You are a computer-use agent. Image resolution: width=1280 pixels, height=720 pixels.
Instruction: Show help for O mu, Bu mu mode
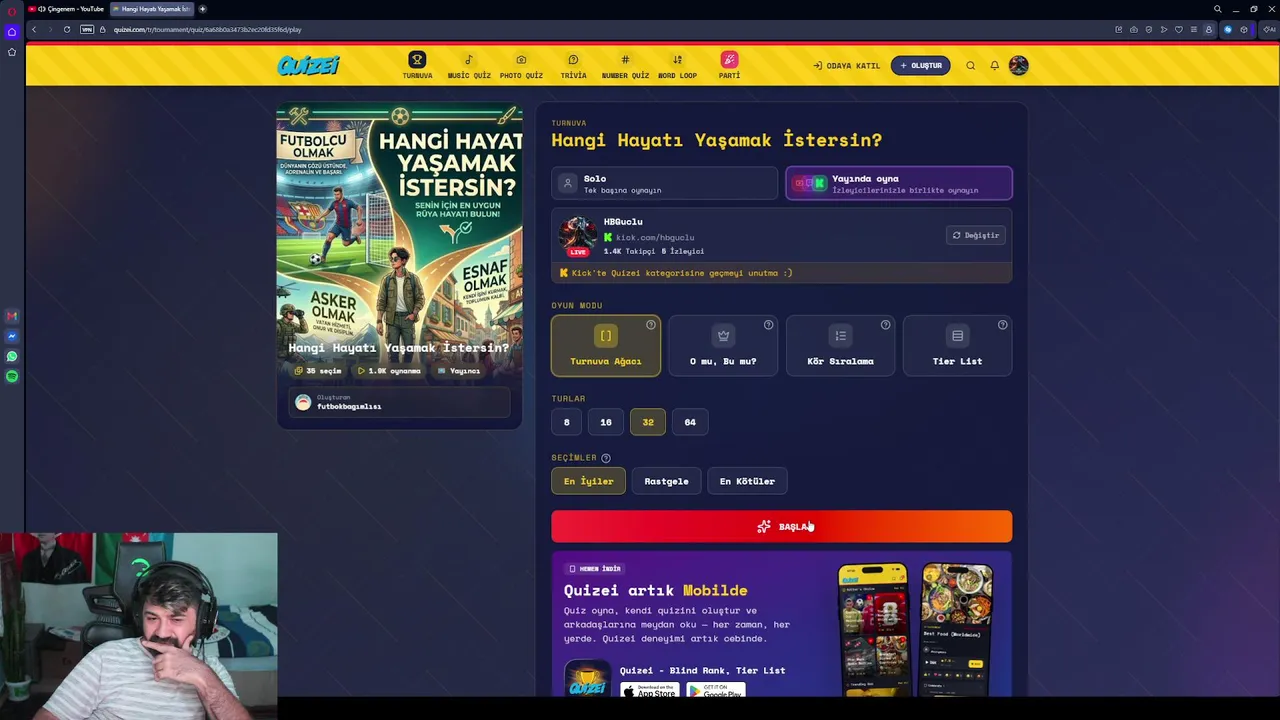[768, 325]
